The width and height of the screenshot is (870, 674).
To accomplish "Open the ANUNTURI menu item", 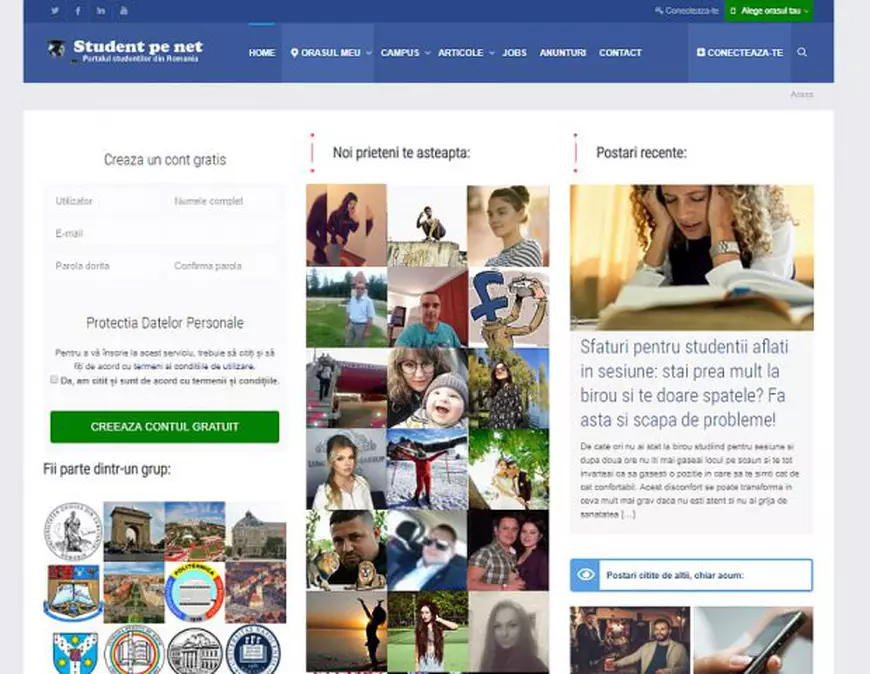I will (563, 53).
